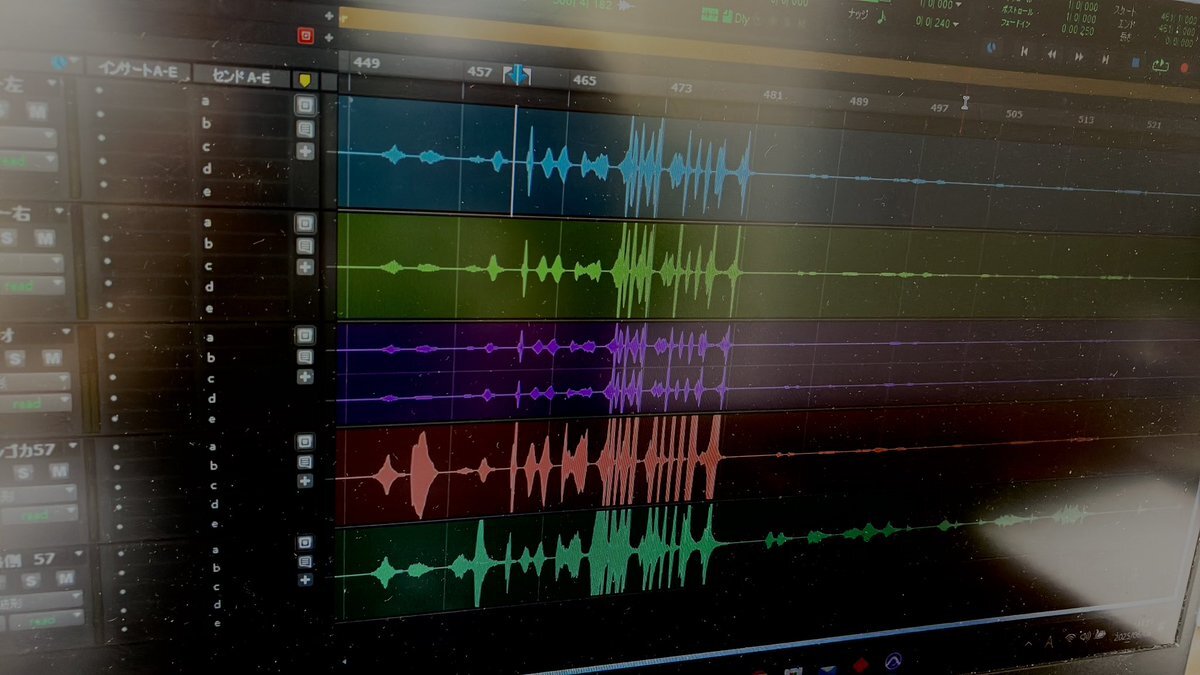Click the square box icon on the 側 57 track
1200x675 pixels.
click(x=305, y=541)
